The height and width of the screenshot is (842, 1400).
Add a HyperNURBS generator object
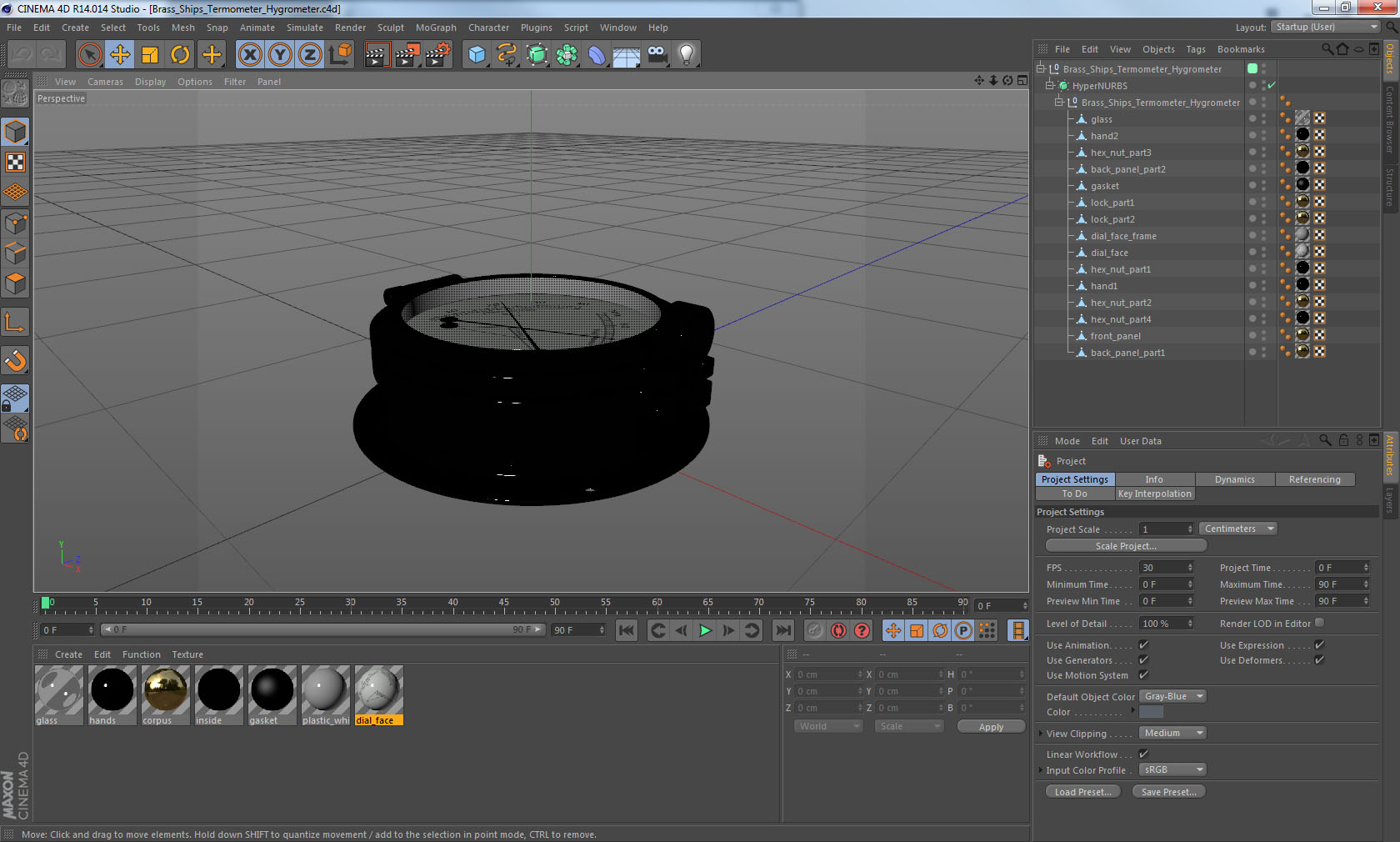click(537, 55)
